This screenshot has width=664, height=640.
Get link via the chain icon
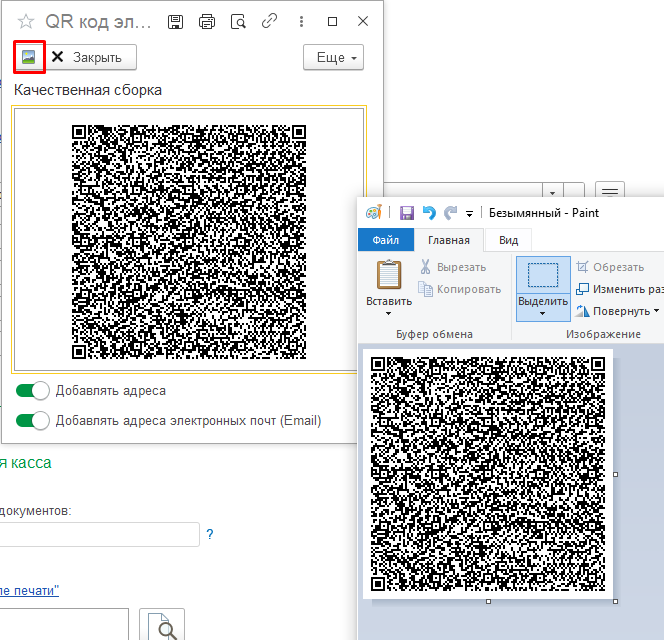coord(269,21)
